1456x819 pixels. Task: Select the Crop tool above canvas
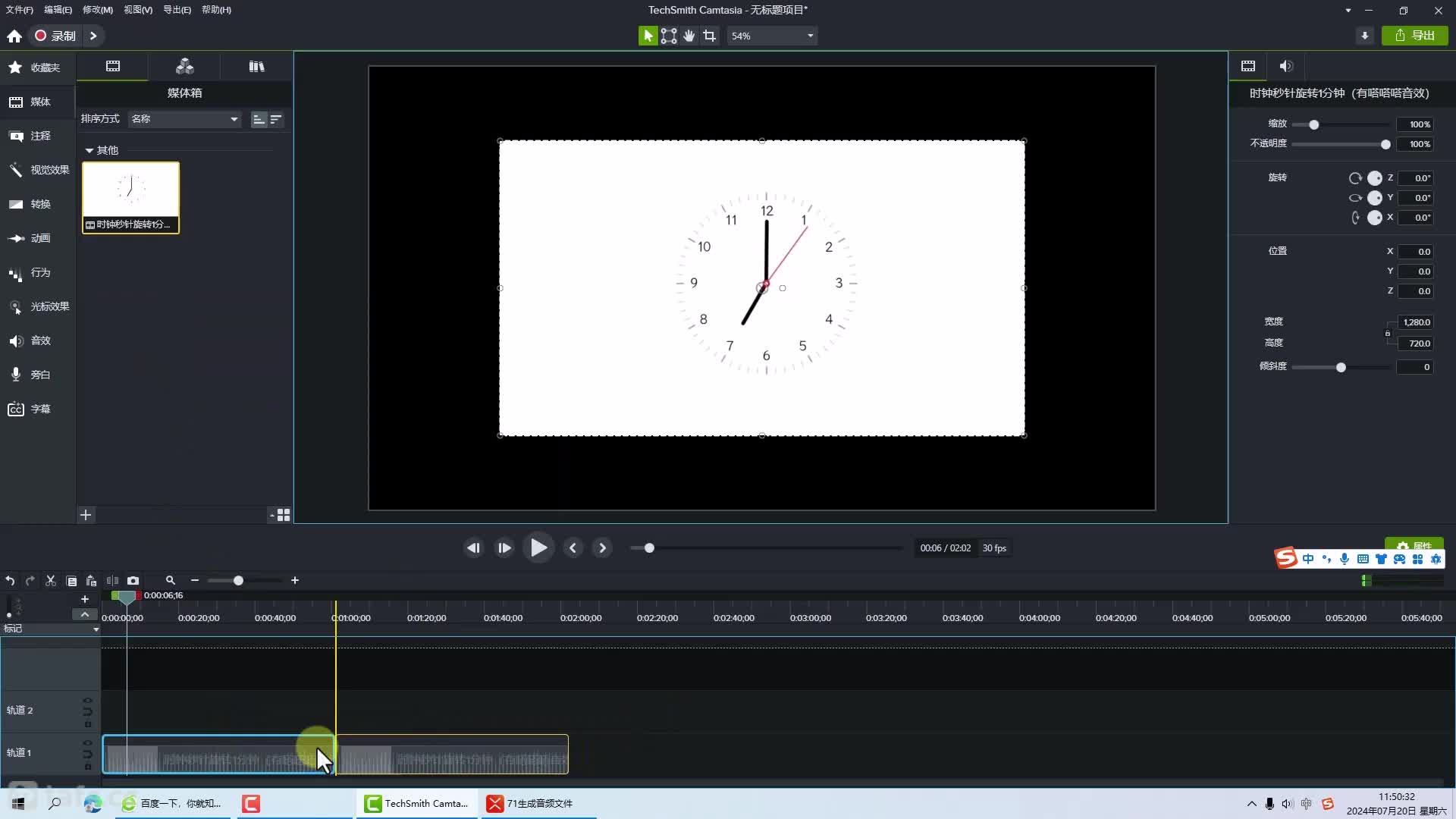710,36
